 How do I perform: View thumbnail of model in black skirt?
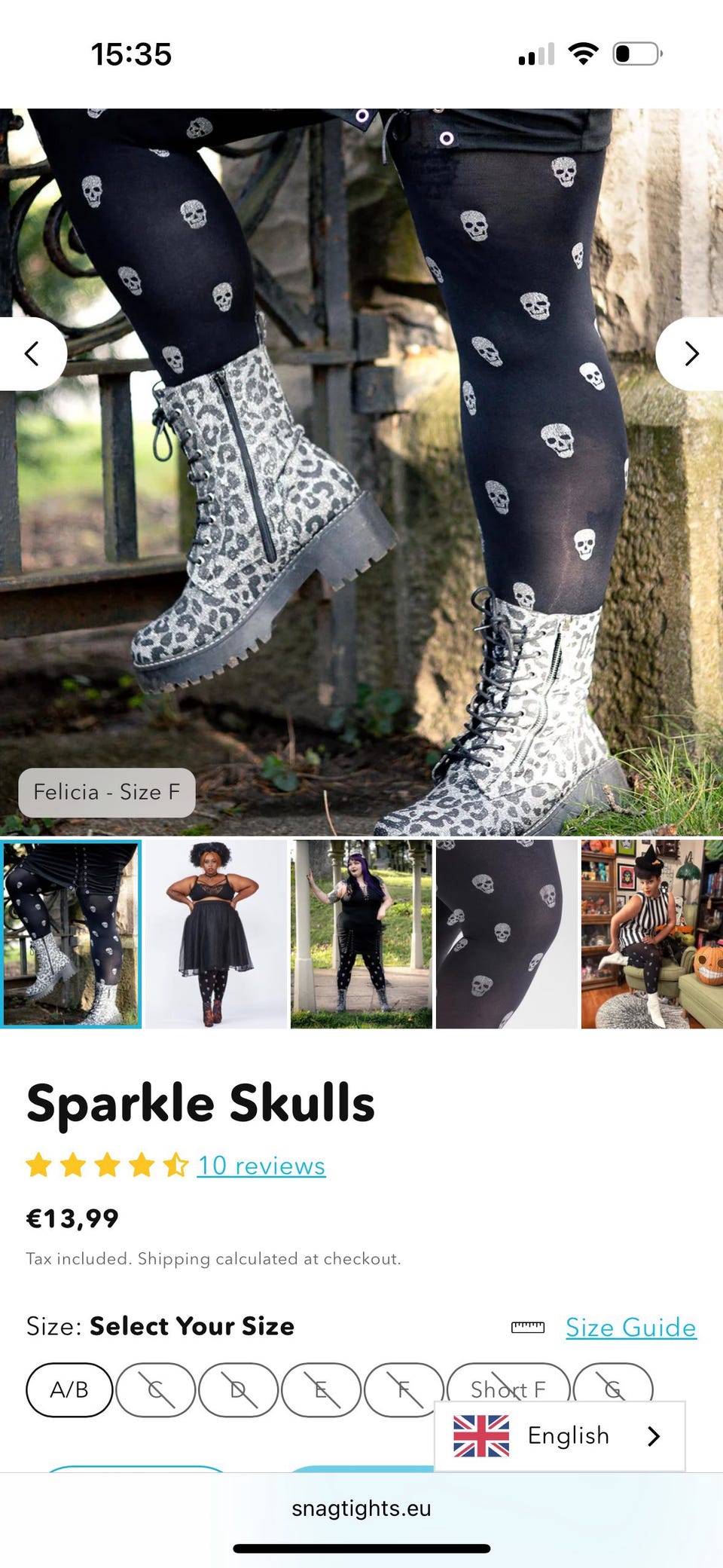pos(215,934)
